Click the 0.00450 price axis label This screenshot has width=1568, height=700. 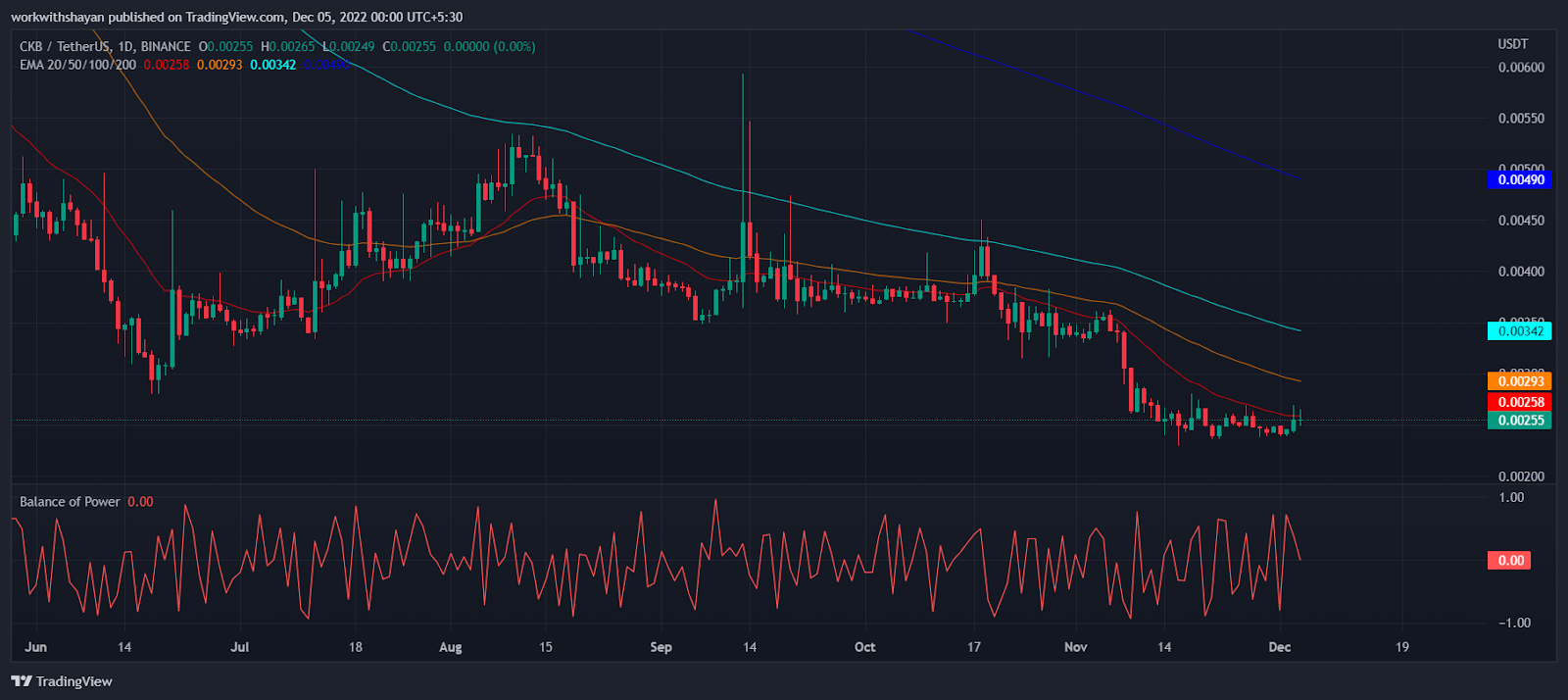pyautogui.click(x=1521, y=221)
